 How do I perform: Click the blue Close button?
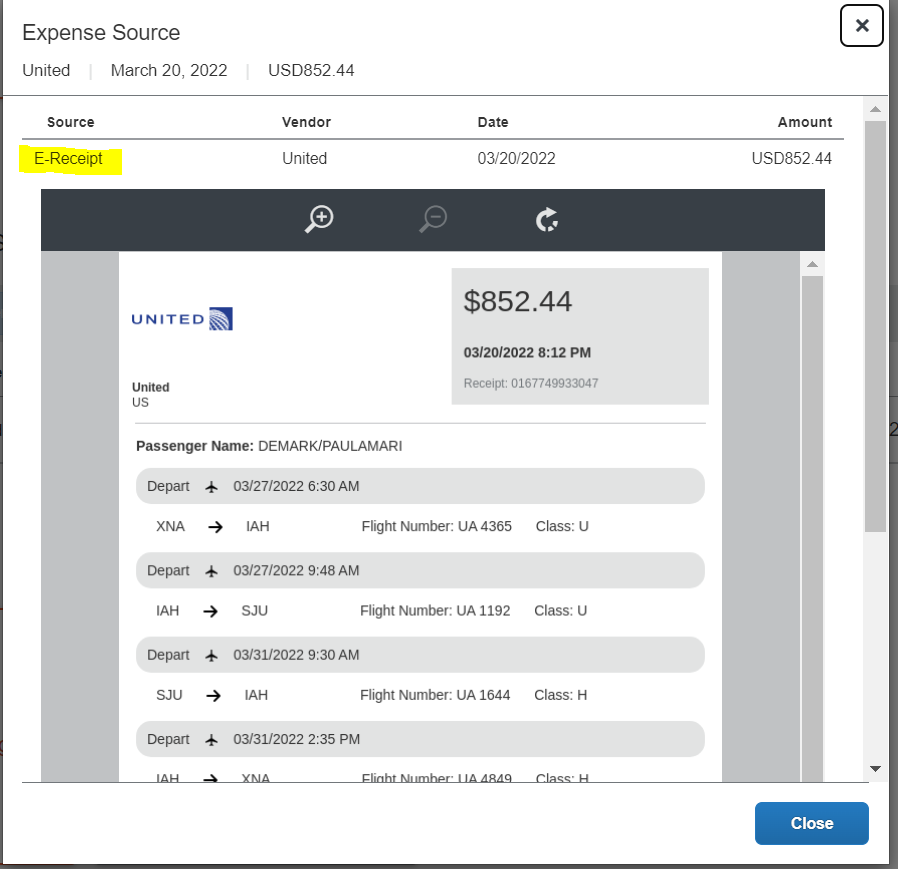pyautogui.click(x=812, y=823)
